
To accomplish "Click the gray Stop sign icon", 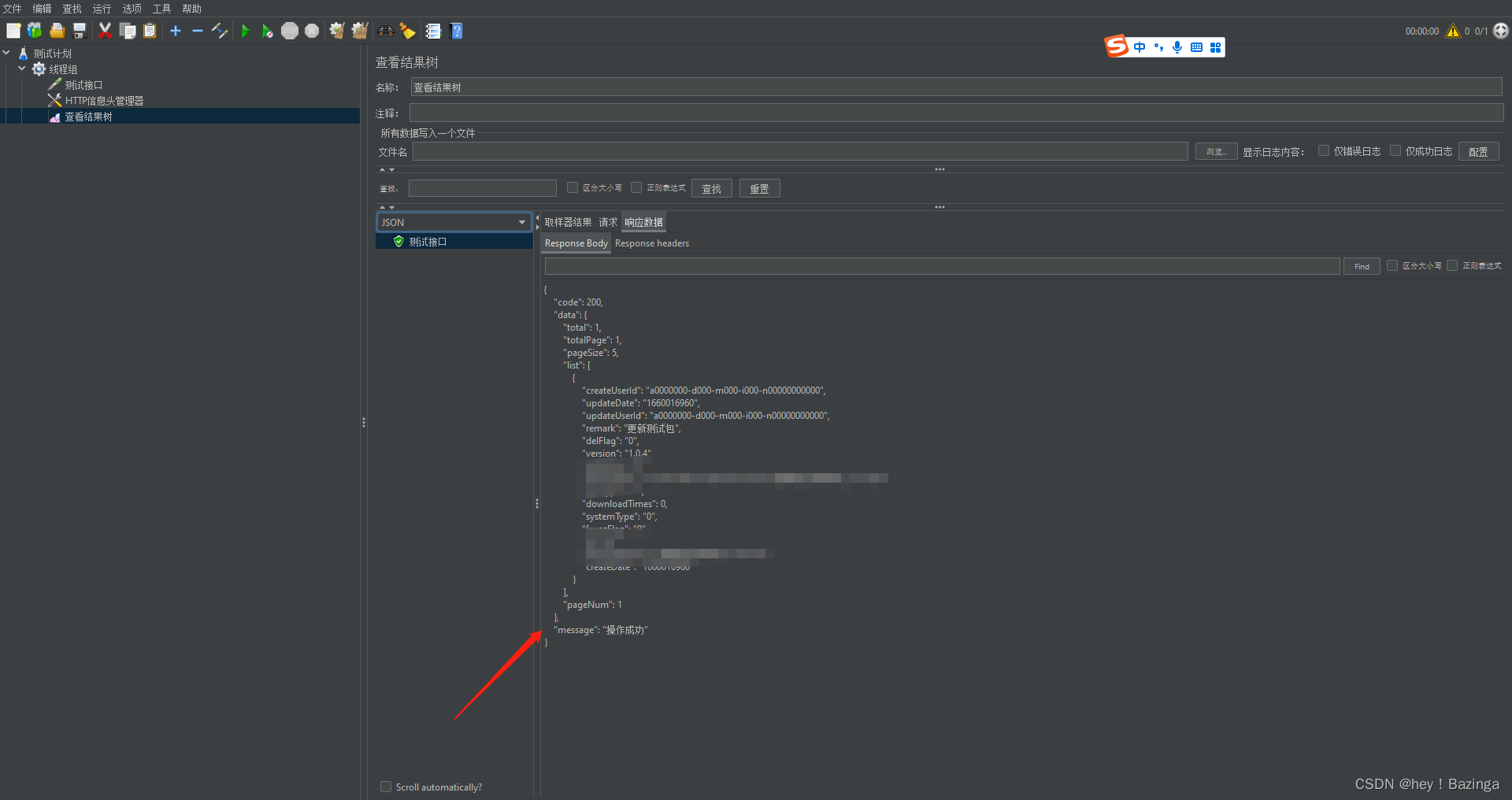I will 290,31.
